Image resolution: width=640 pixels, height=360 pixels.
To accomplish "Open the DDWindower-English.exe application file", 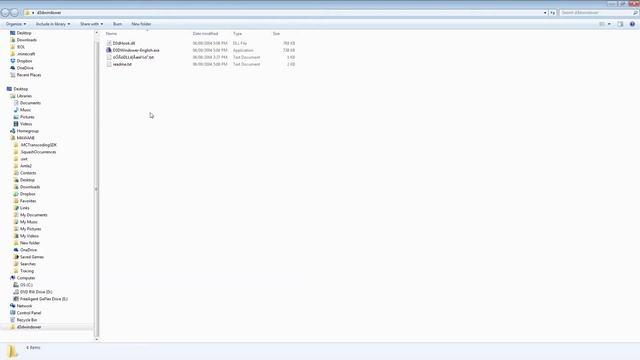I will tap(136, 50).
